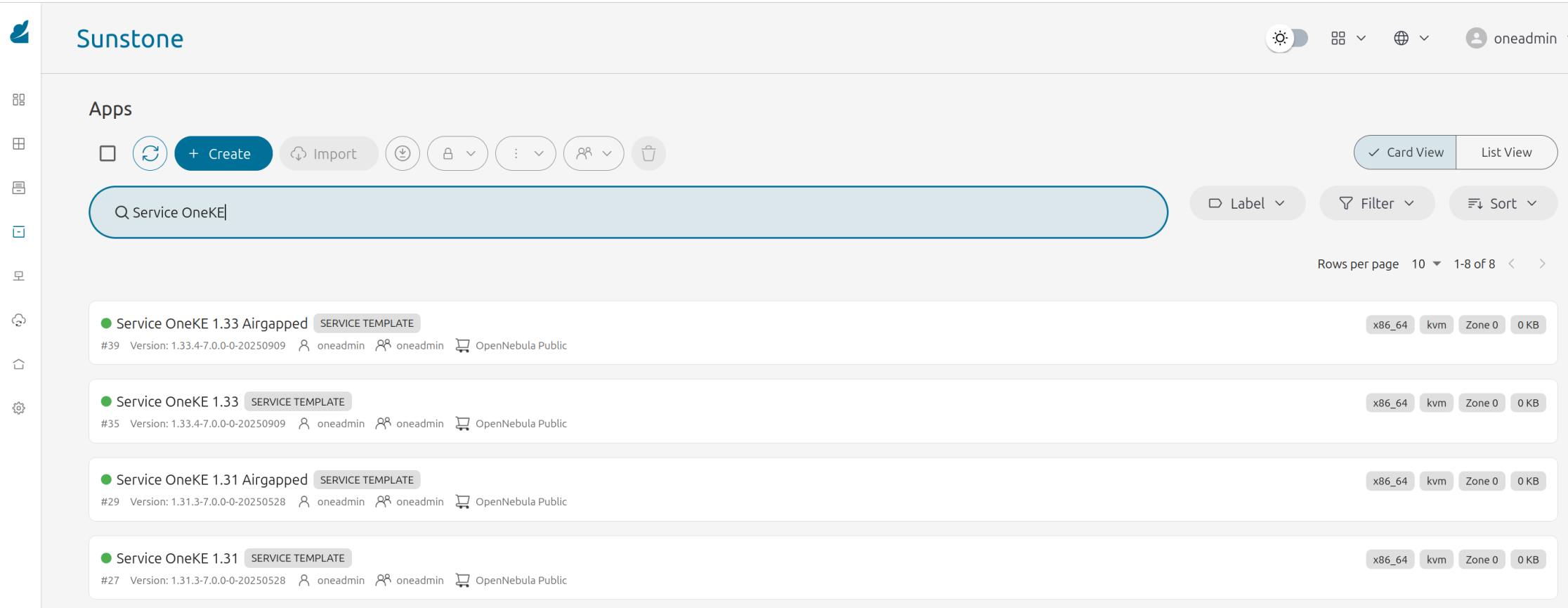Expand chevron next to globe icon

1424,38
